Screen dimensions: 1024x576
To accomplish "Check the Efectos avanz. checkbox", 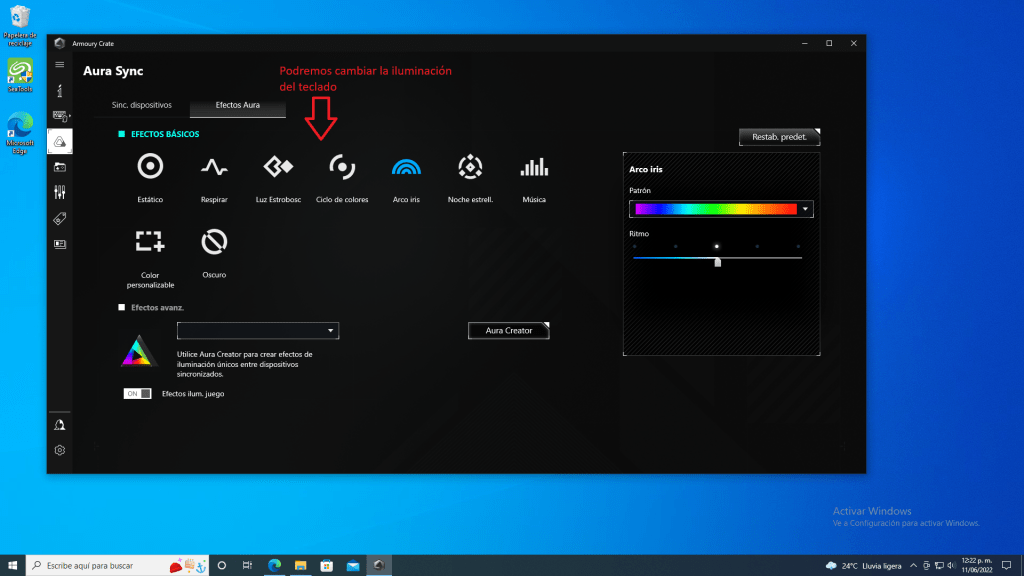I will [x=122, y=308].
